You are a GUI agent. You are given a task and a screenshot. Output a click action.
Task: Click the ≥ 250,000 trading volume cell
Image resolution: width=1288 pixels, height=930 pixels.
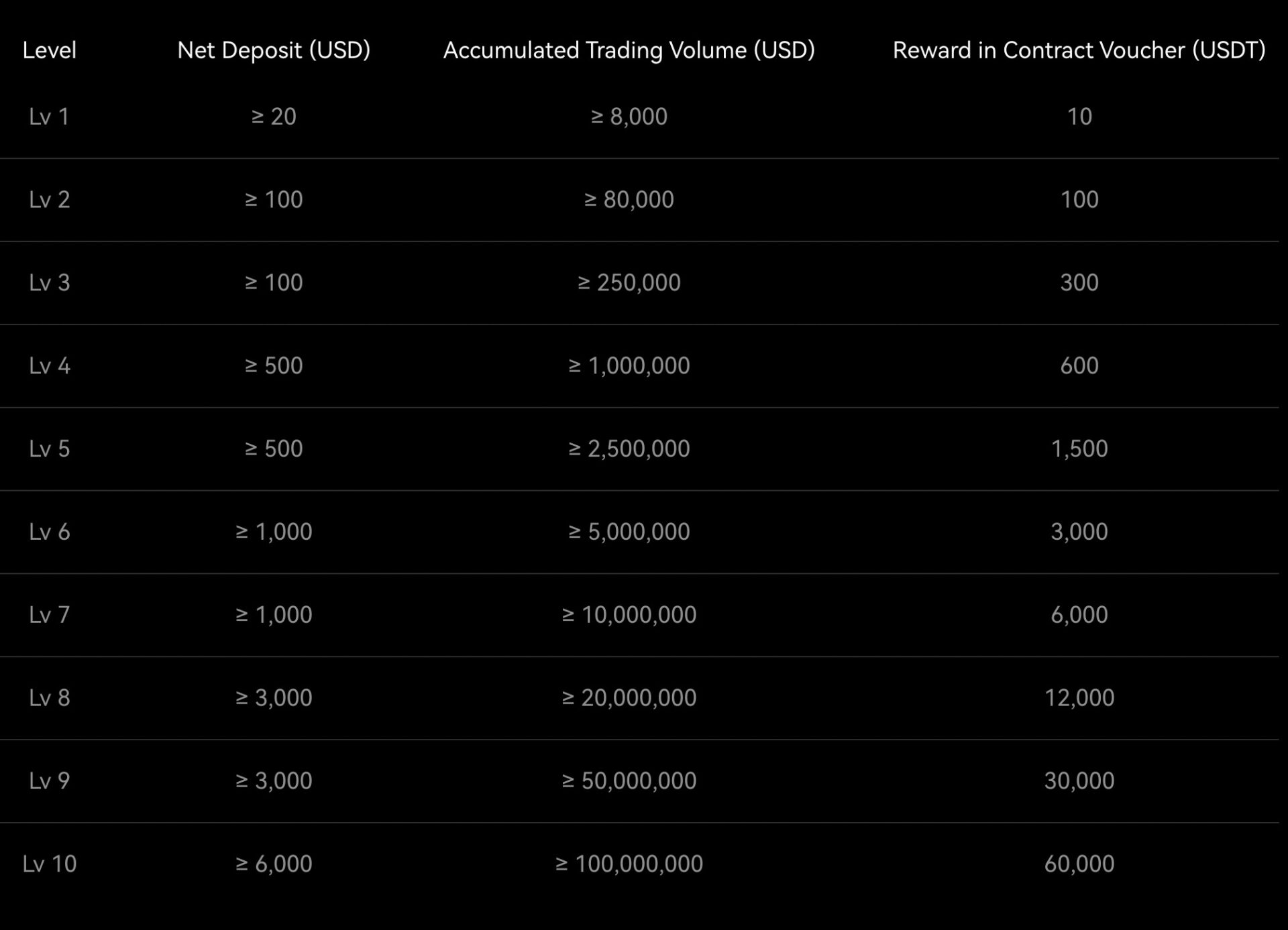(629, 283)
